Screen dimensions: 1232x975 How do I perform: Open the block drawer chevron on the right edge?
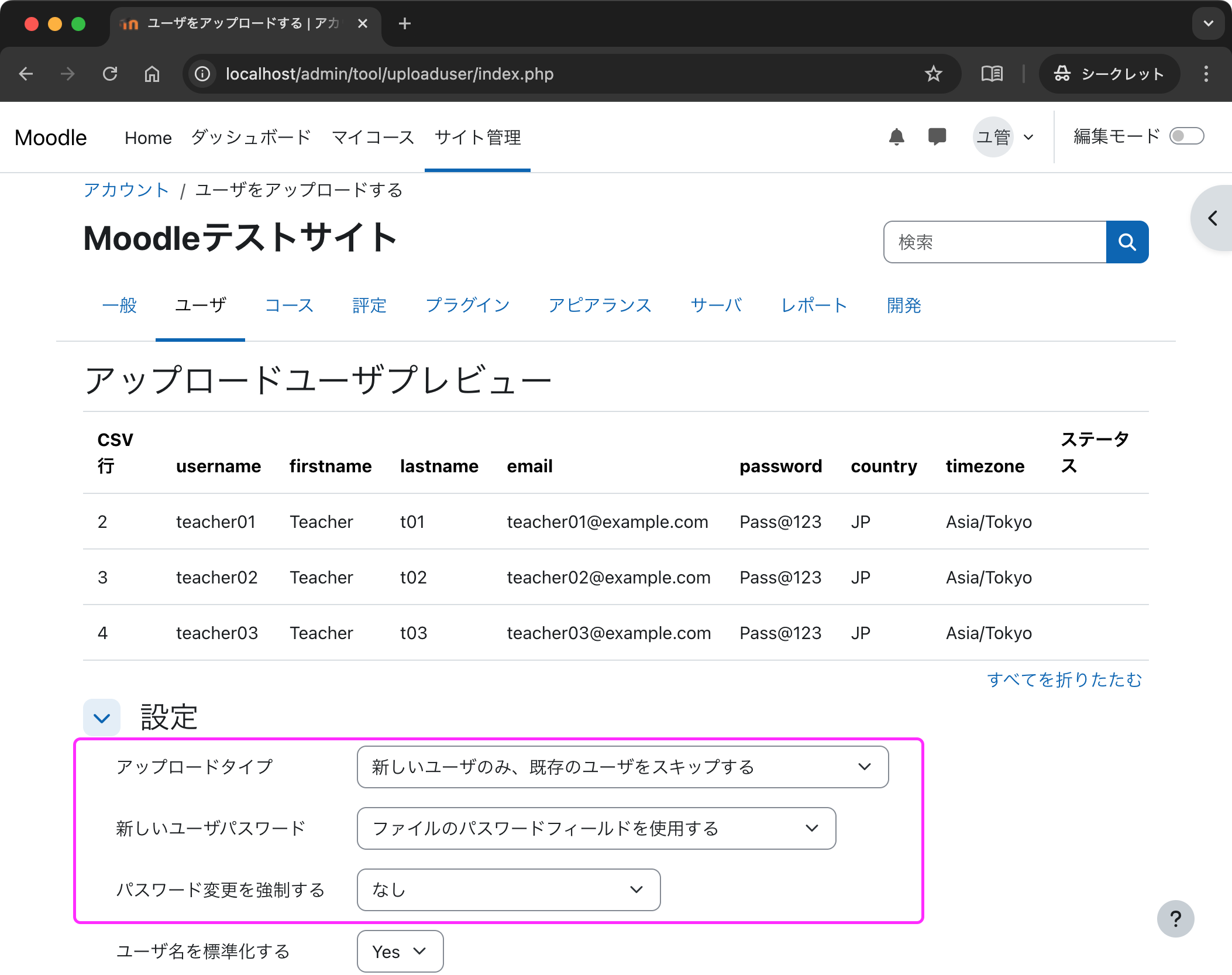tap(1212, 218)
